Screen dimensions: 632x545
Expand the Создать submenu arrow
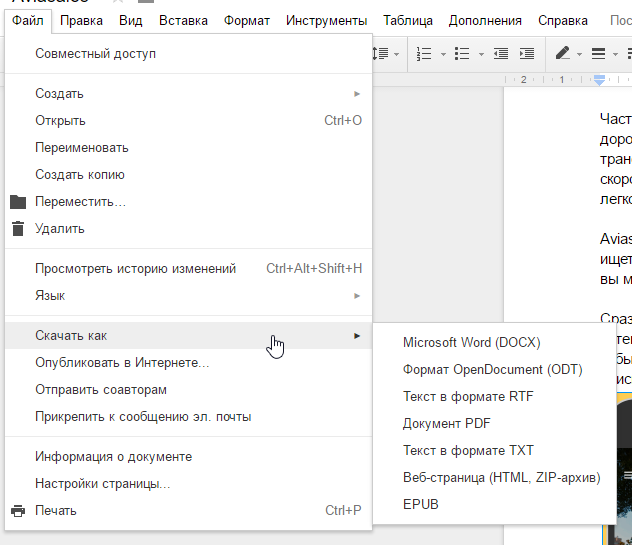click(357, 94)
